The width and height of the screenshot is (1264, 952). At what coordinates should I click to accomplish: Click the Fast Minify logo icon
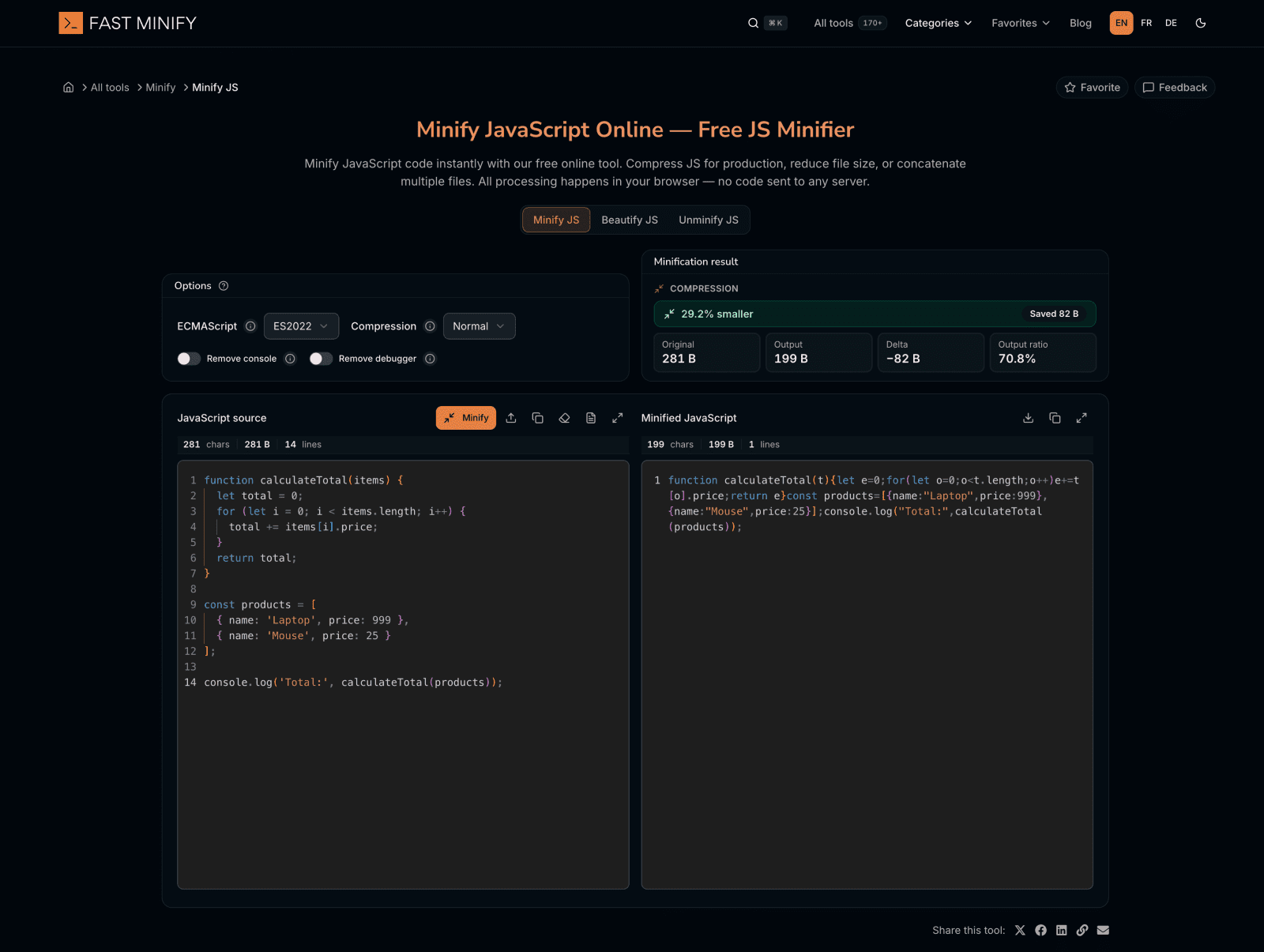70,23
